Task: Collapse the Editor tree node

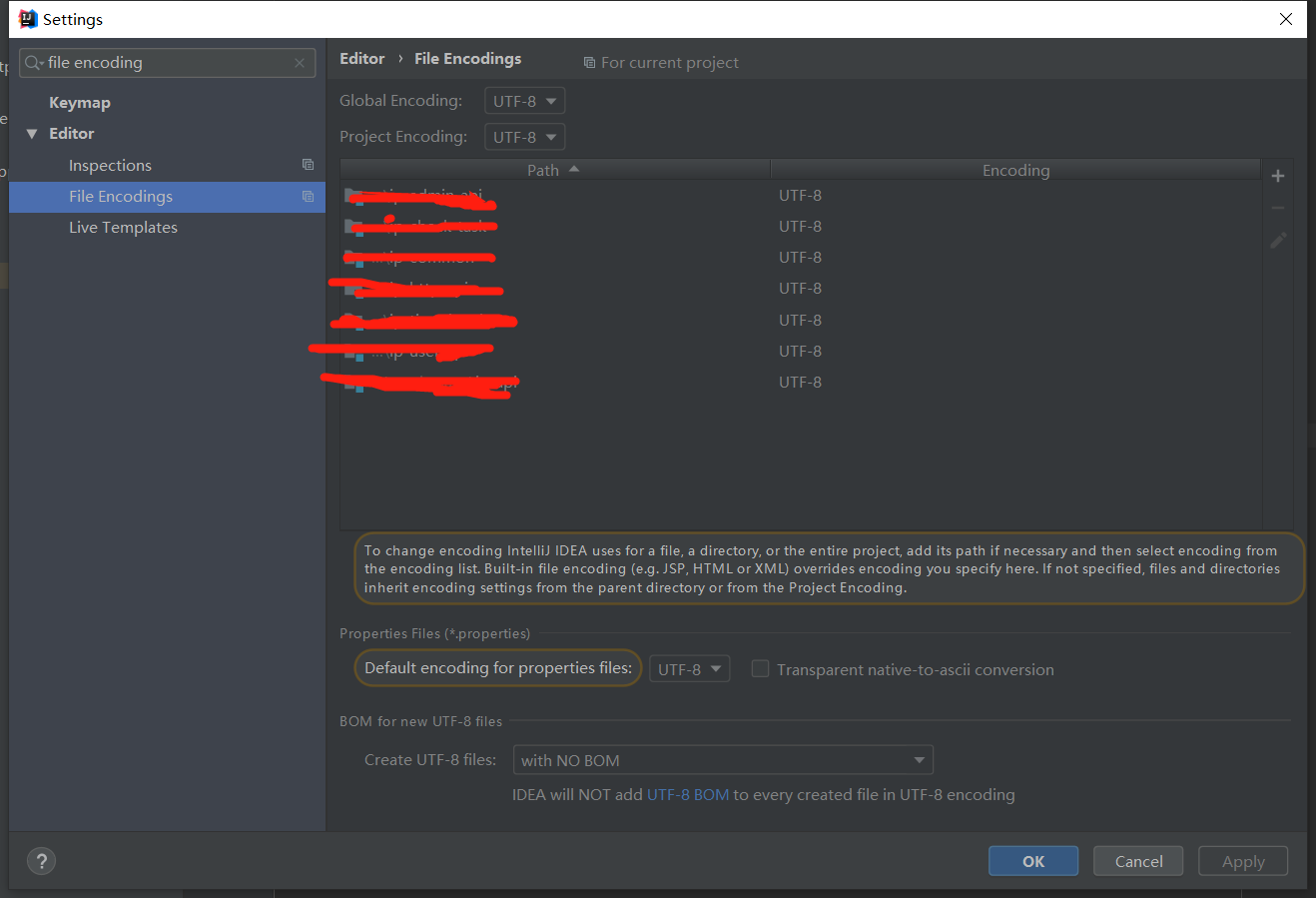Action: click(x=31, y=133)
